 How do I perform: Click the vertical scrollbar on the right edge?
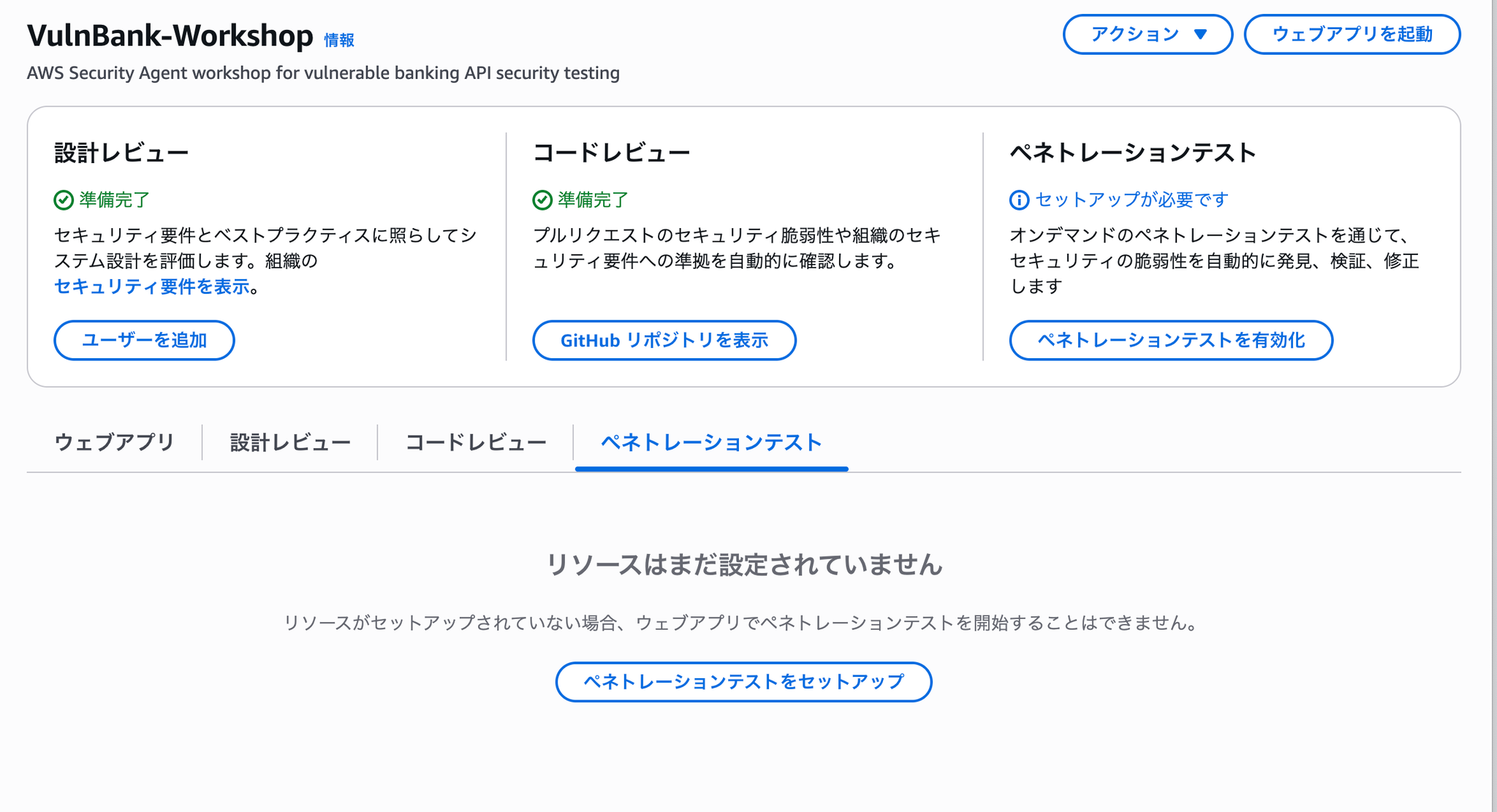point(1493,406)
